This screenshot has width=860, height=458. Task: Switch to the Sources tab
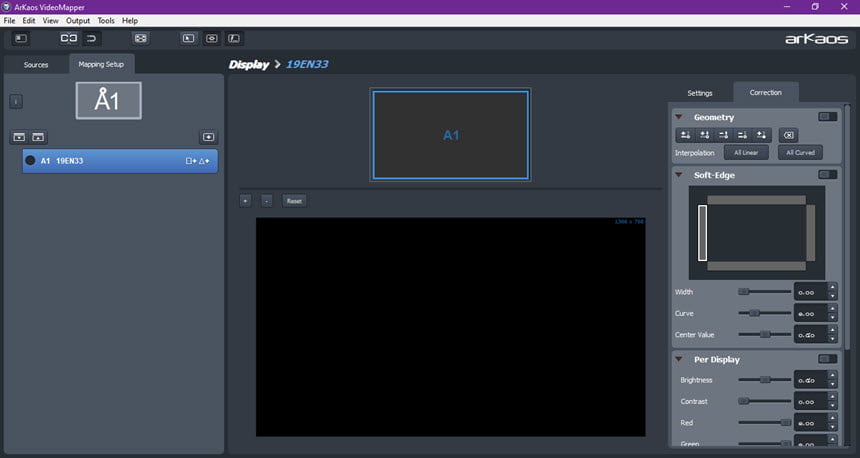[x=36, y=65]
